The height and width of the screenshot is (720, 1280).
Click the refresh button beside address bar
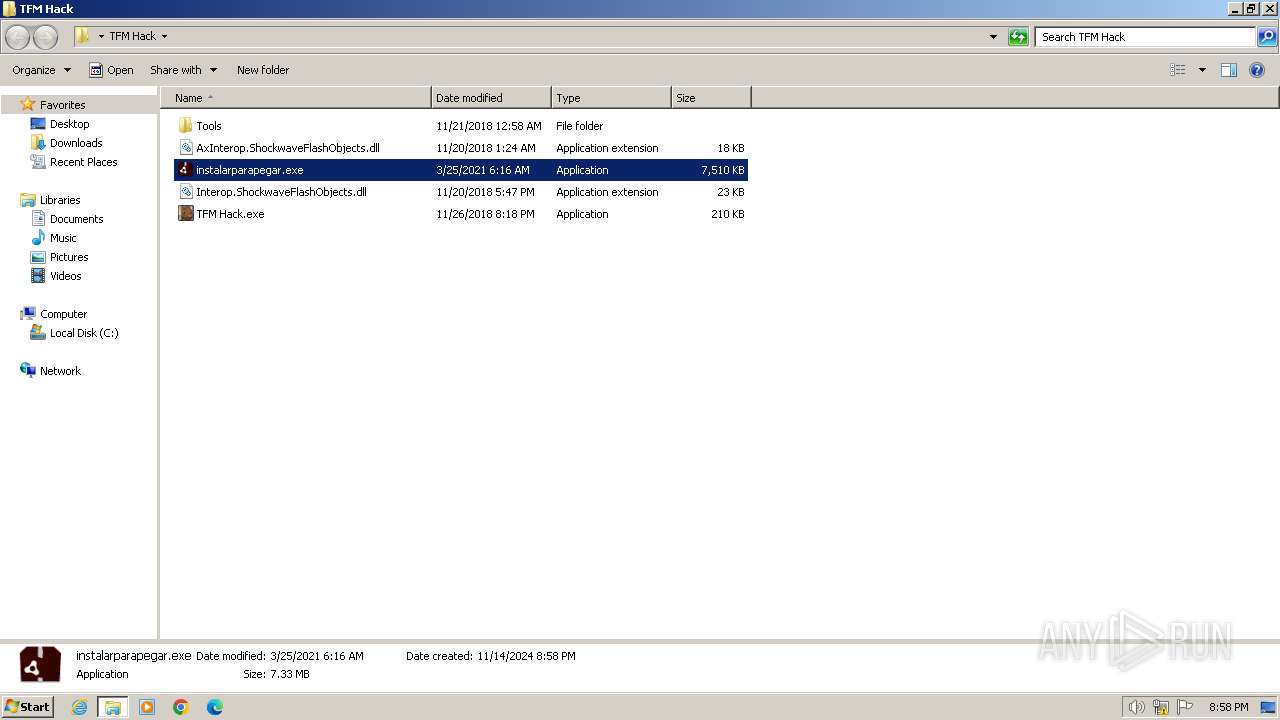[1018, 37]
